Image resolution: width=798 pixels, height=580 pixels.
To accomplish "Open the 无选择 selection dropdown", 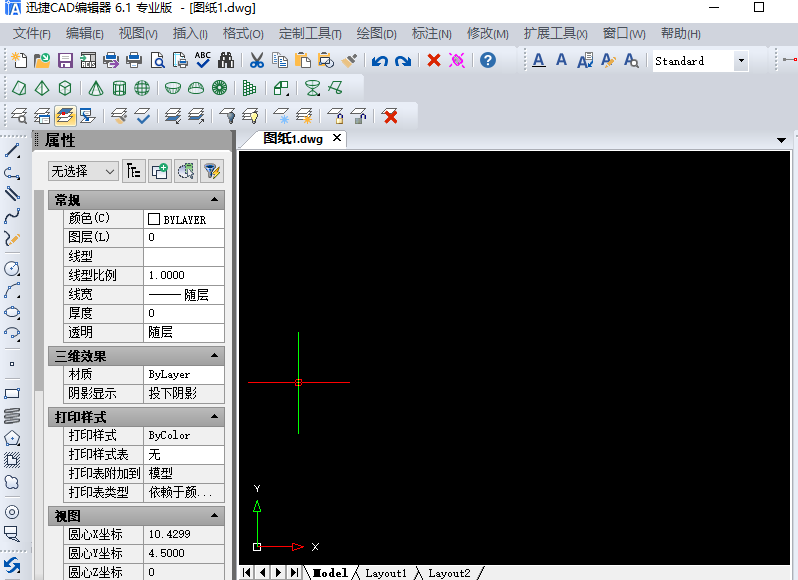I will point(84,171).
